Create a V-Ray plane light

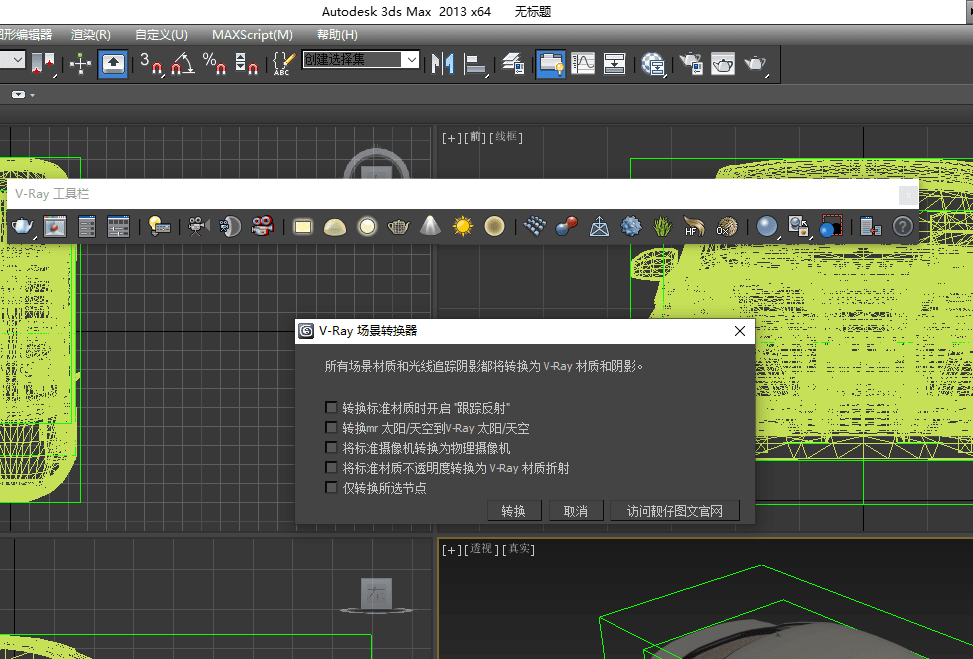tap(303, 227)
